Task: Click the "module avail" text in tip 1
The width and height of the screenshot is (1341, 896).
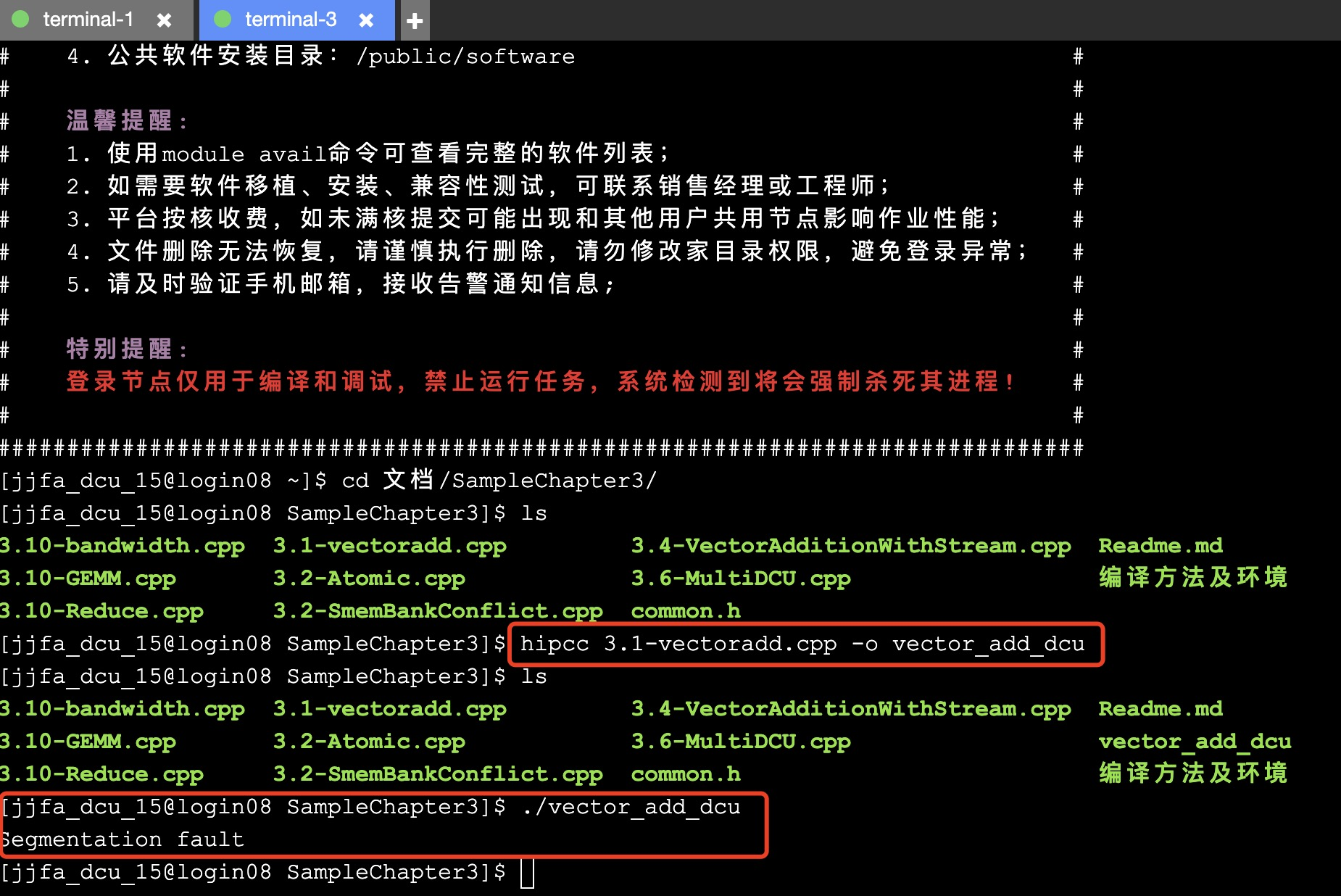Action: (244, 154)
